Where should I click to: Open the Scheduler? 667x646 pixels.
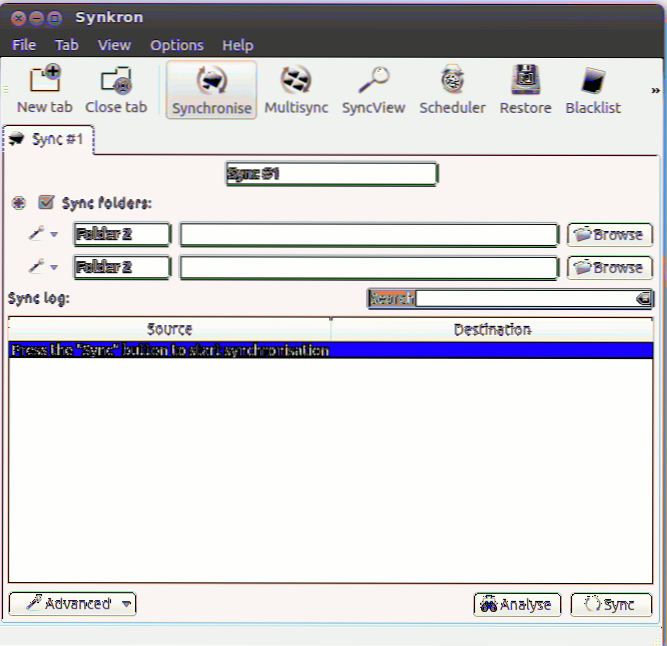click(452, 89)
